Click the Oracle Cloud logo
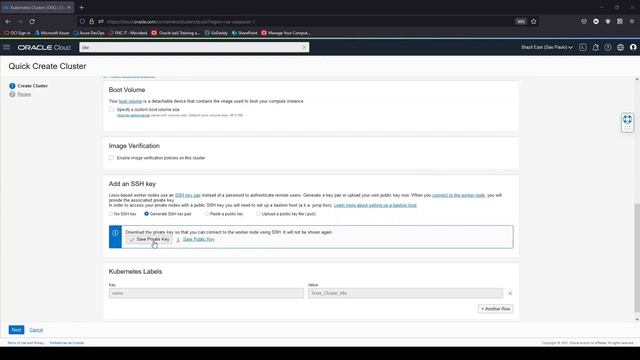 click(44, 47)
